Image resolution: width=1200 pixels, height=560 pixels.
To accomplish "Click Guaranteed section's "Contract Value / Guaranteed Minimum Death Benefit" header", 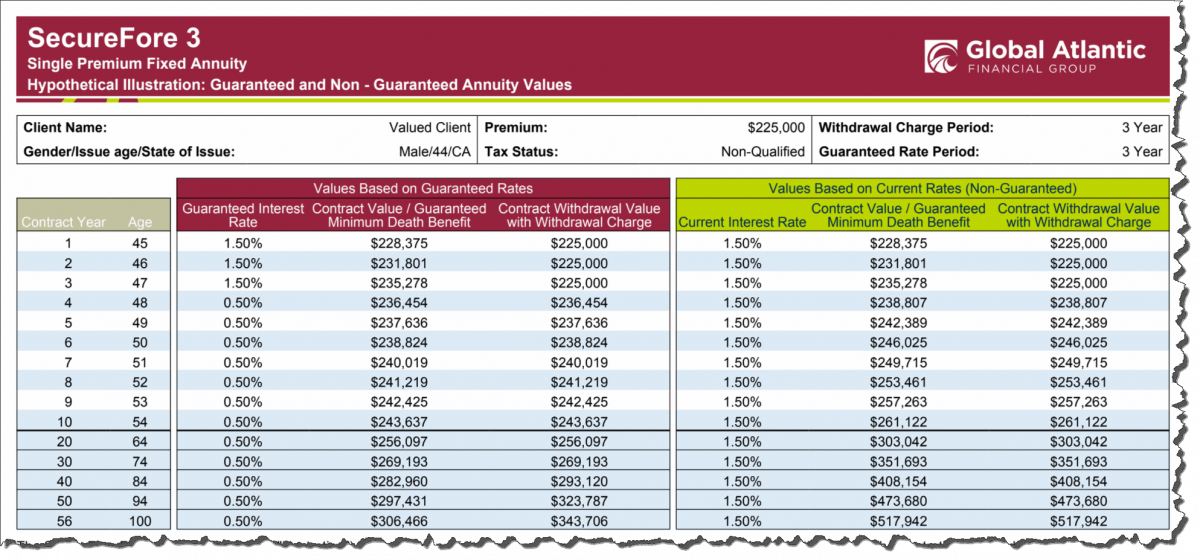I will (398, 215).
